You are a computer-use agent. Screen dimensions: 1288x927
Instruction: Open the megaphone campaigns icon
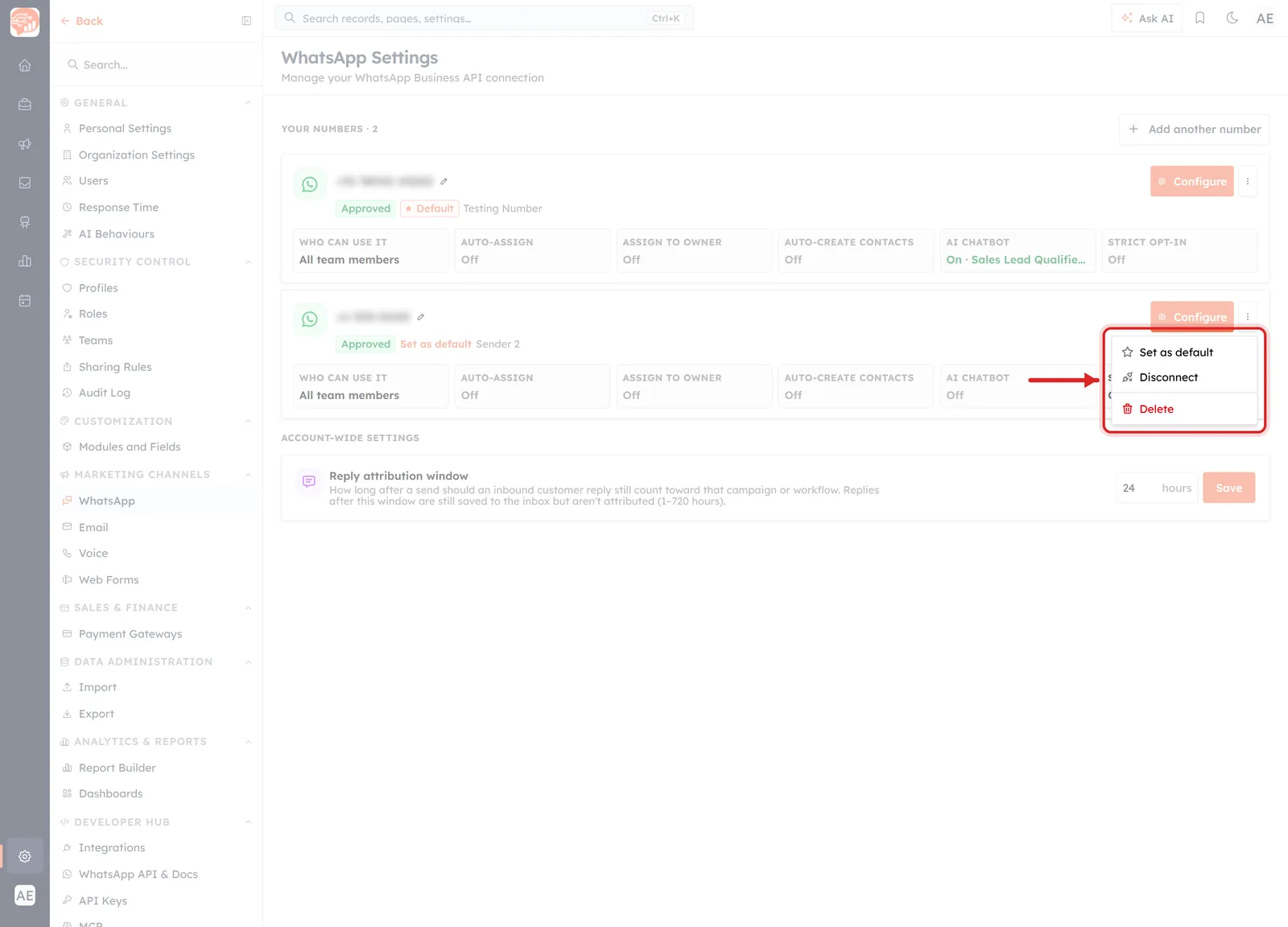tap(25, 144)
